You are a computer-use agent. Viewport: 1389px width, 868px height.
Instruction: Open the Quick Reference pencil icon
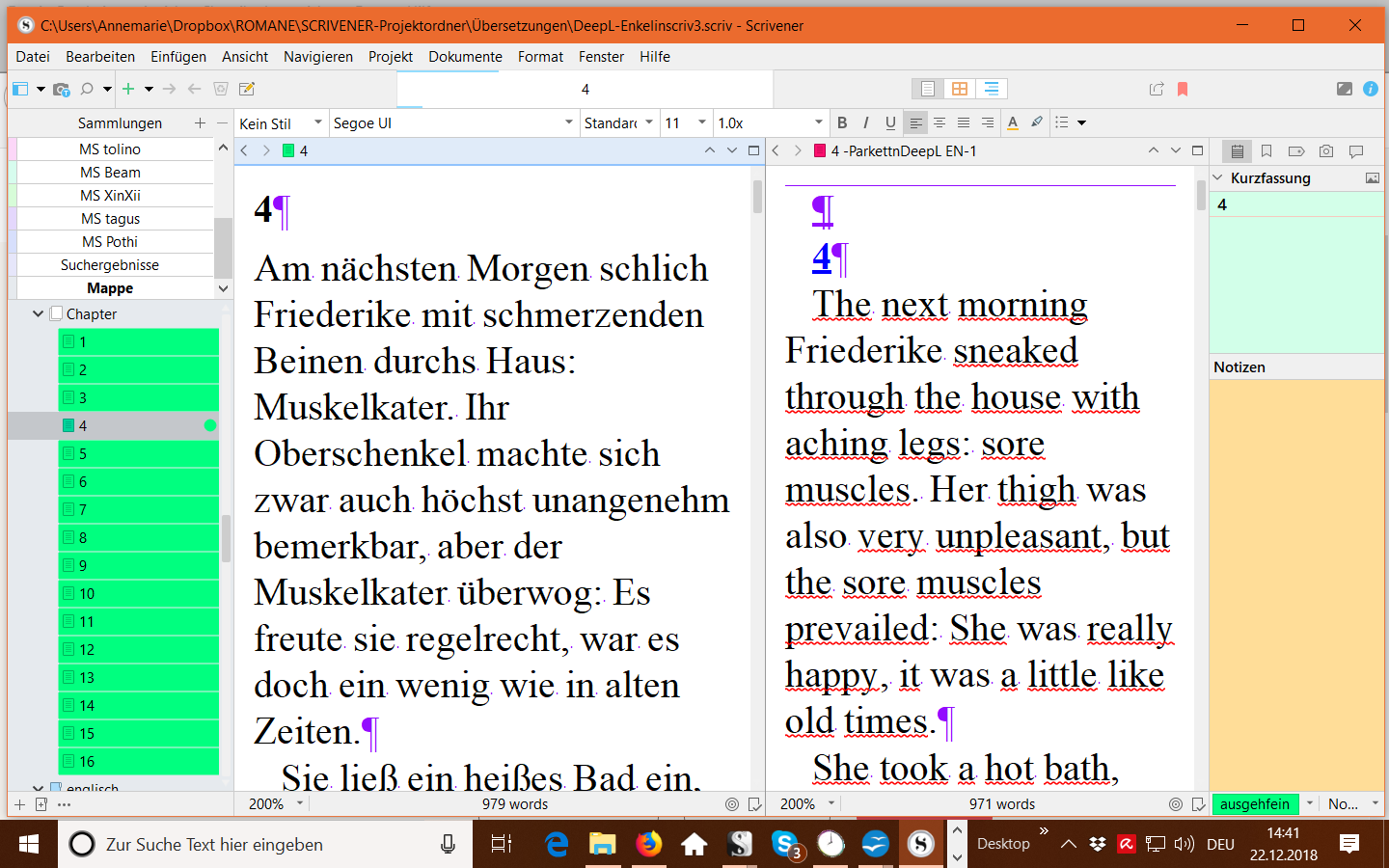click(247, 89)
